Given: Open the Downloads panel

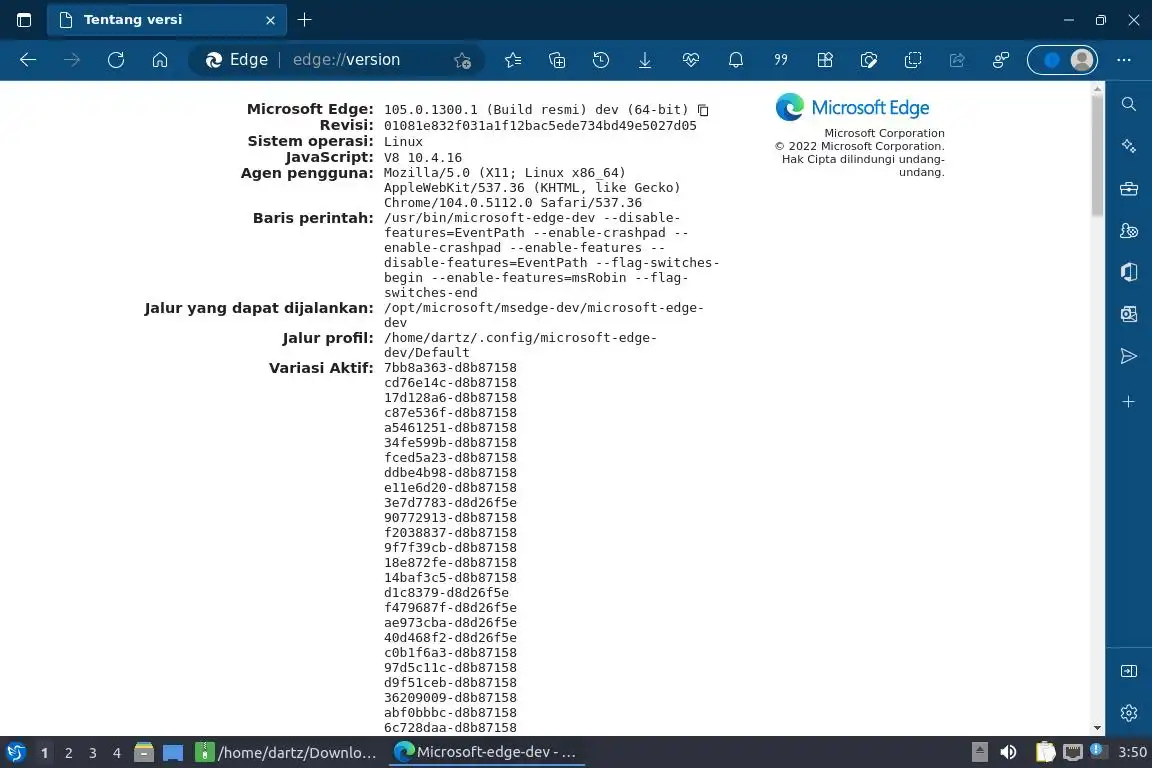Looking at the screenshot, I should coord(645,60).
